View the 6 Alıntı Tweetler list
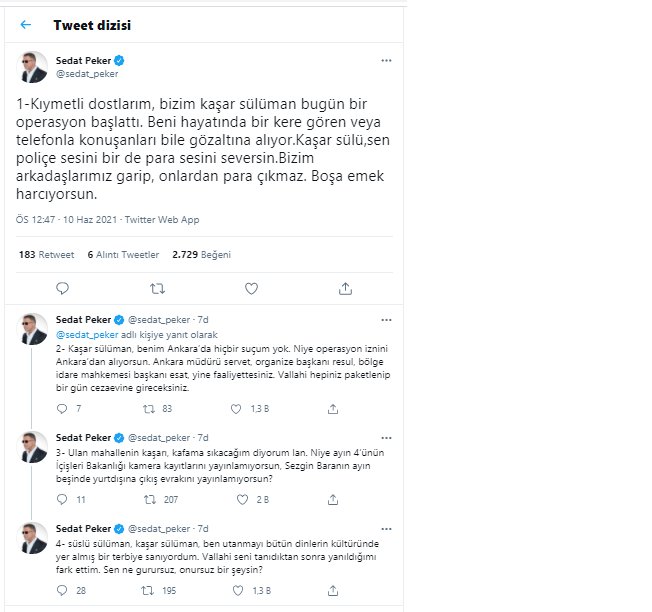The image size is (652, 612). click(123, 254)
